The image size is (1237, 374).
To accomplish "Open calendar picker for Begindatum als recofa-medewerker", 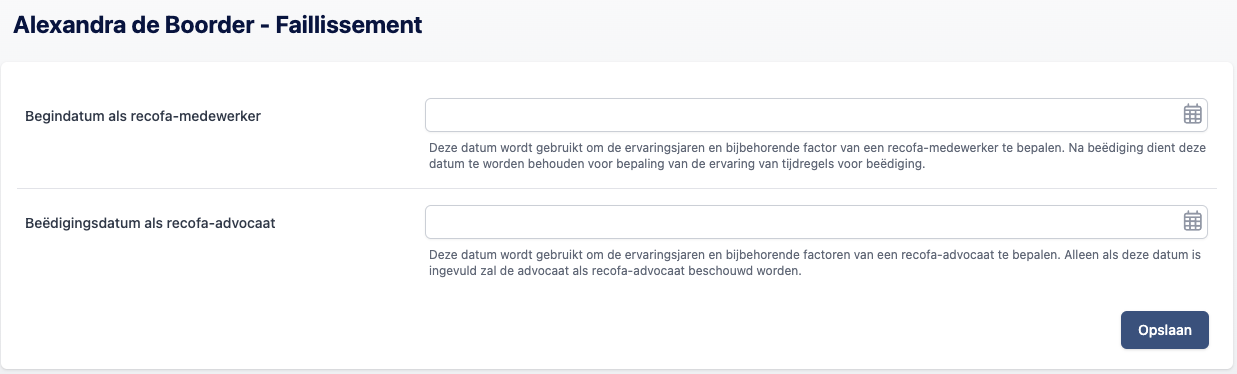I will click(x=1192, y=114).
